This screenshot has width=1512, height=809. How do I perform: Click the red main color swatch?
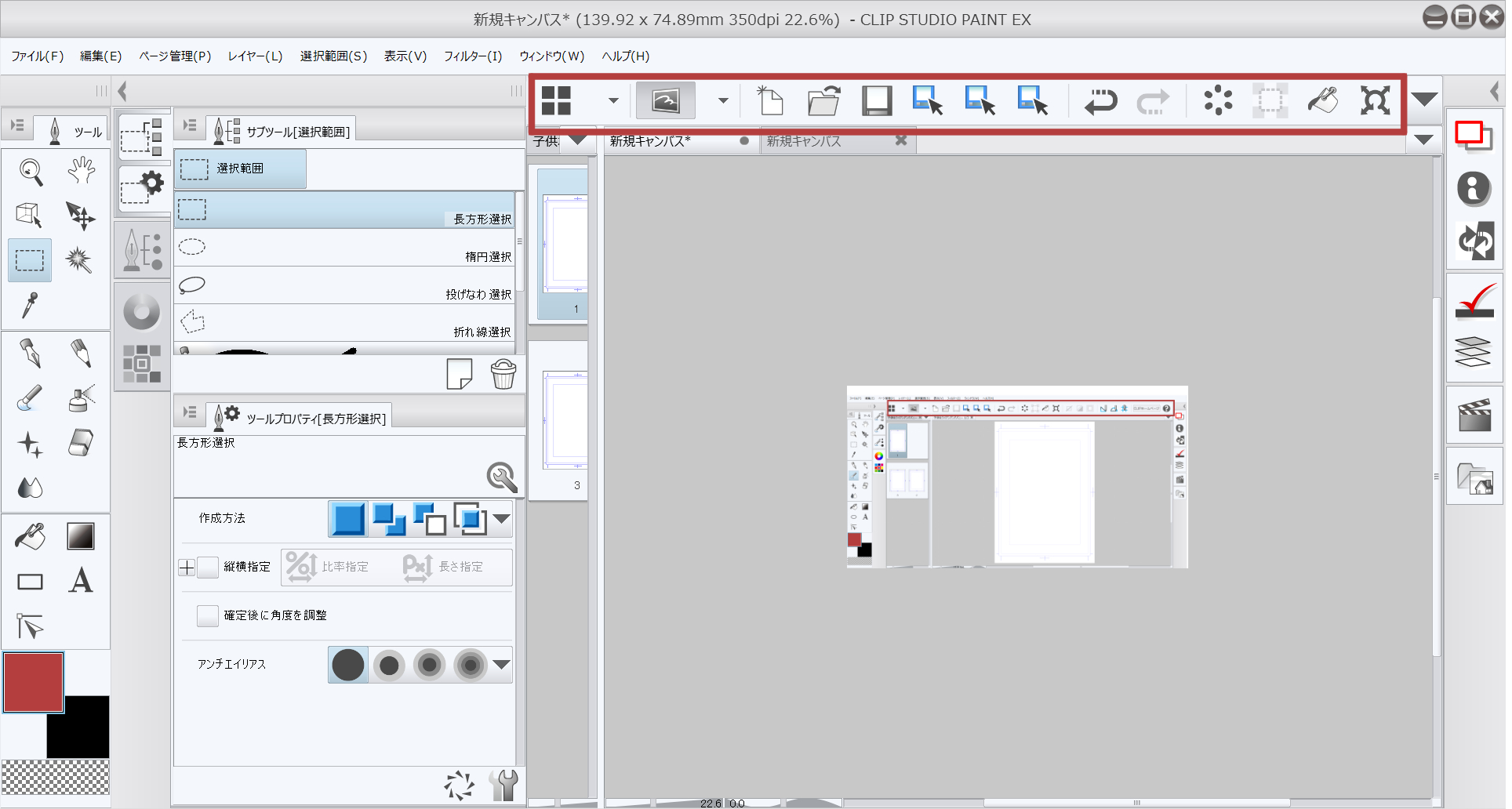pos(34,682)
